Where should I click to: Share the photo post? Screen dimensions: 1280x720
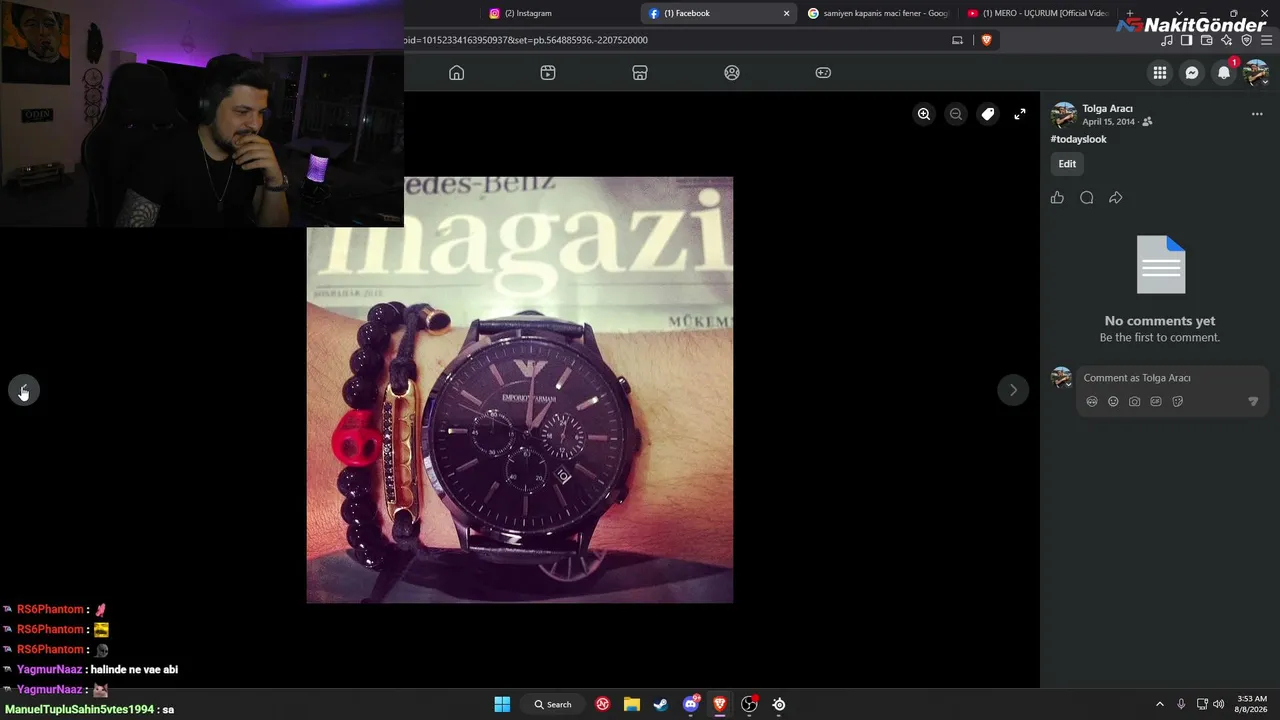tap(1116, 198)
